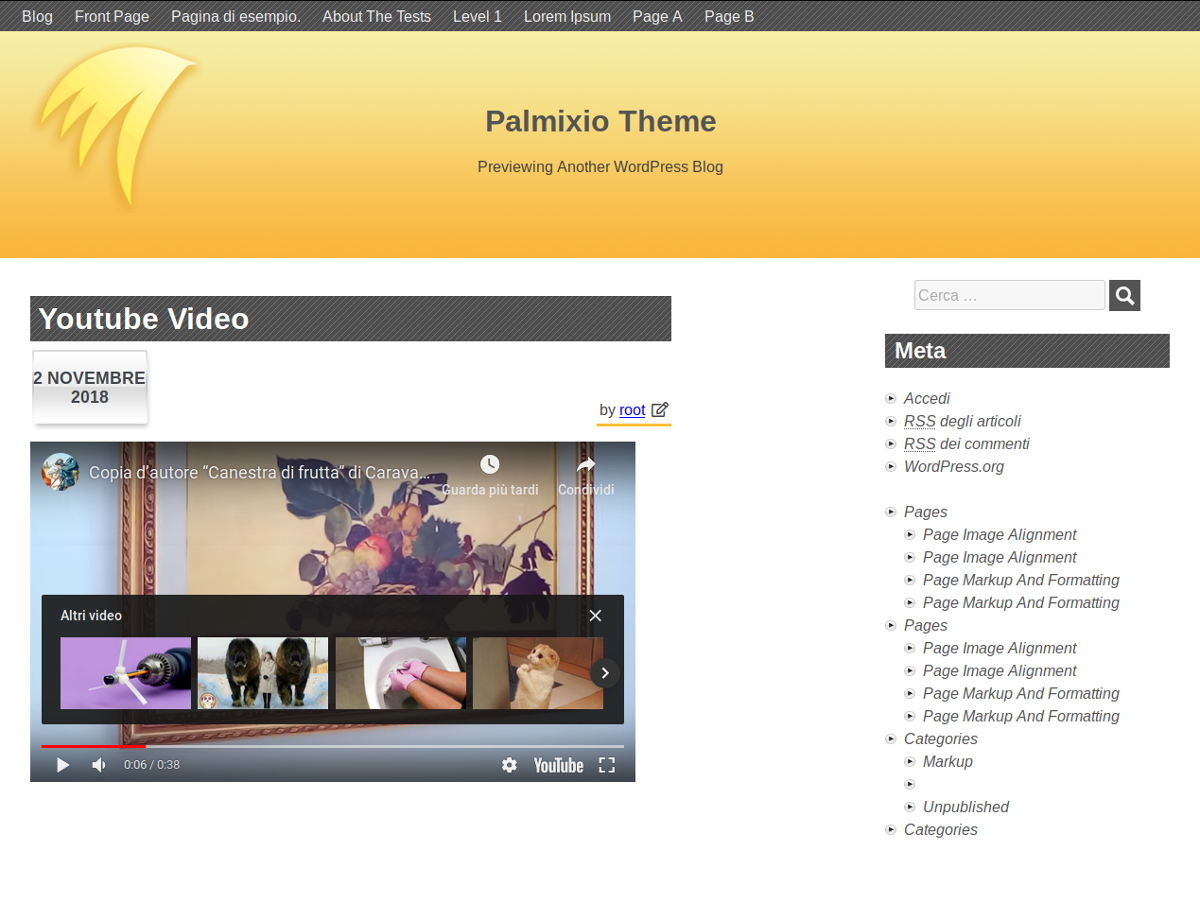Image resolution: width=1200 pixels, height=900 pixels.
Task: Click the video progress bar
Action: pyautogui.click(x=332, y=746)
